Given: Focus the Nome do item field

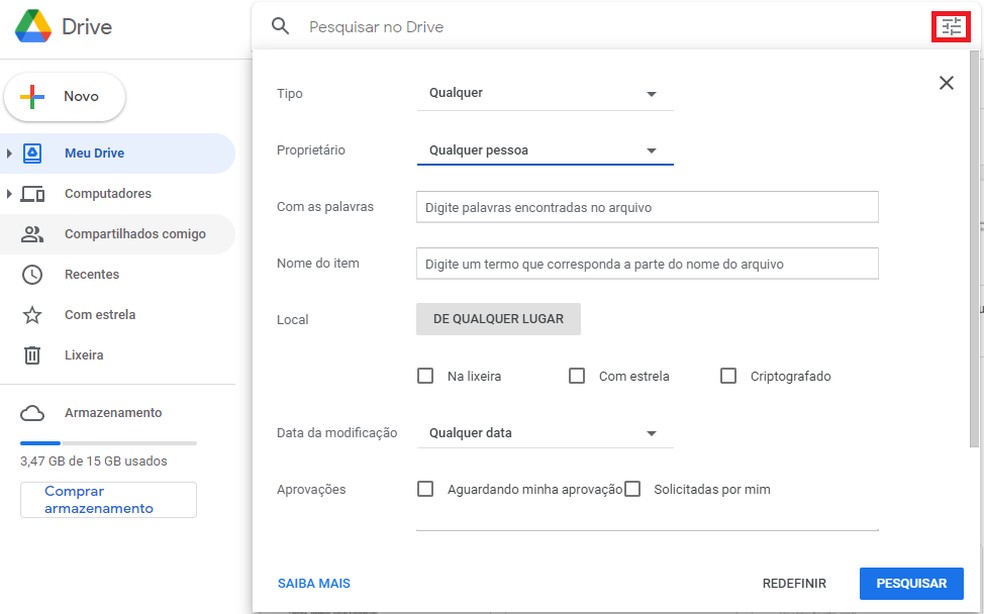Looking at the screenshot, I should click(x=647, y=264).
